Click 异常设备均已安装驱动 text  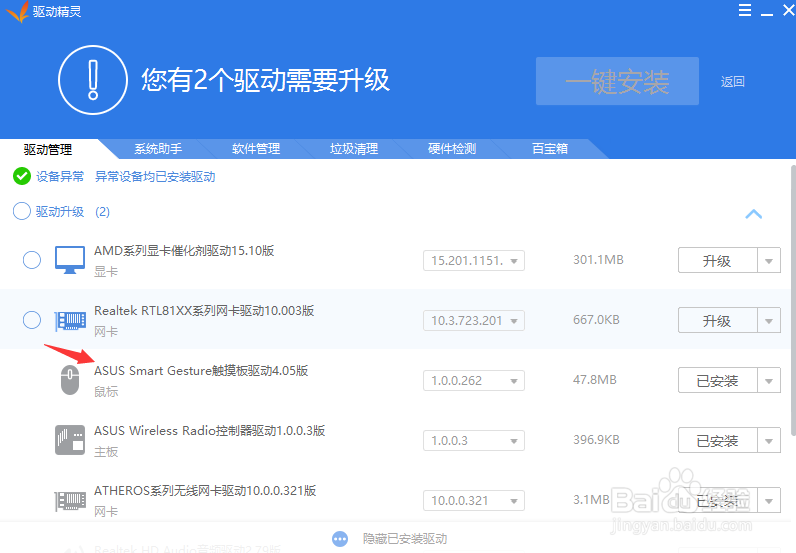(x=155, y=176)
